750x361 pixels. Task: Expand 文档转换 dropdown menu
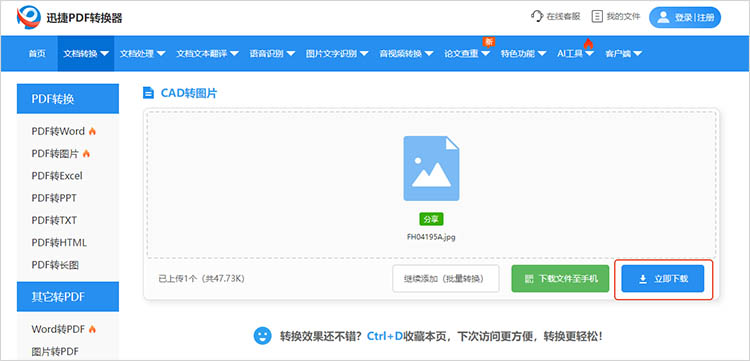[86, 54]
